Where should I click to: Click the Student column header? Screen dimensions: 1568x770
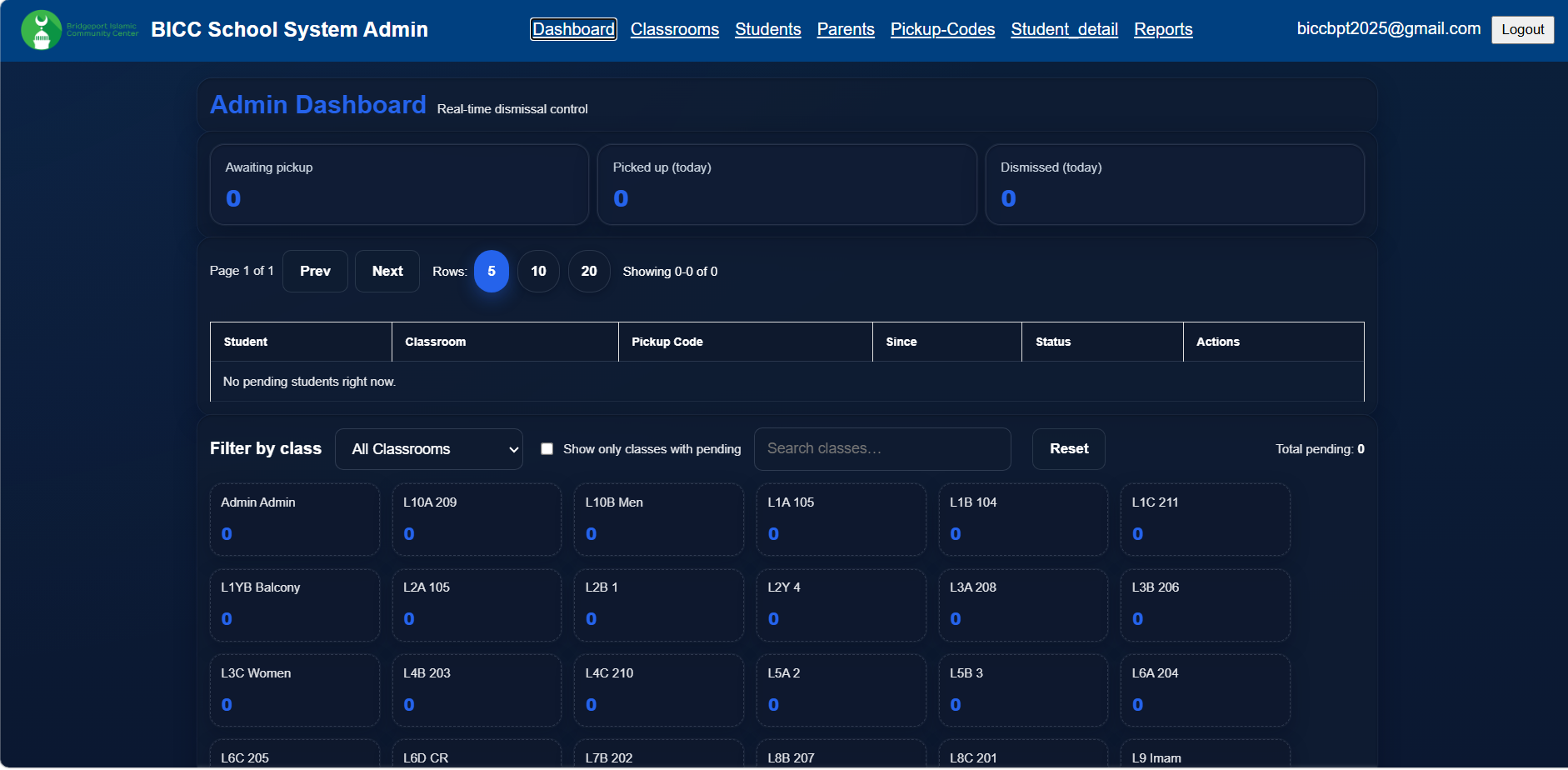click(301, 342)
